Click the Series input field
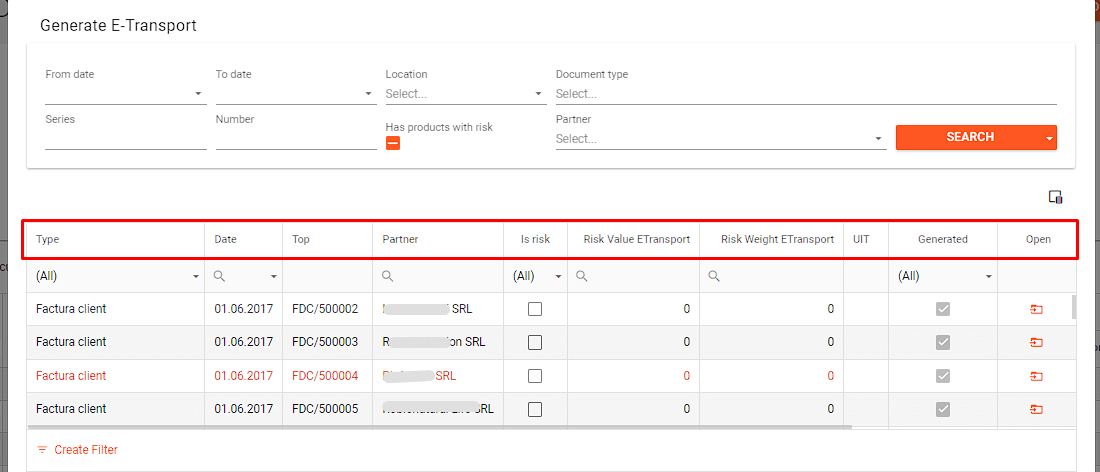 125,139
